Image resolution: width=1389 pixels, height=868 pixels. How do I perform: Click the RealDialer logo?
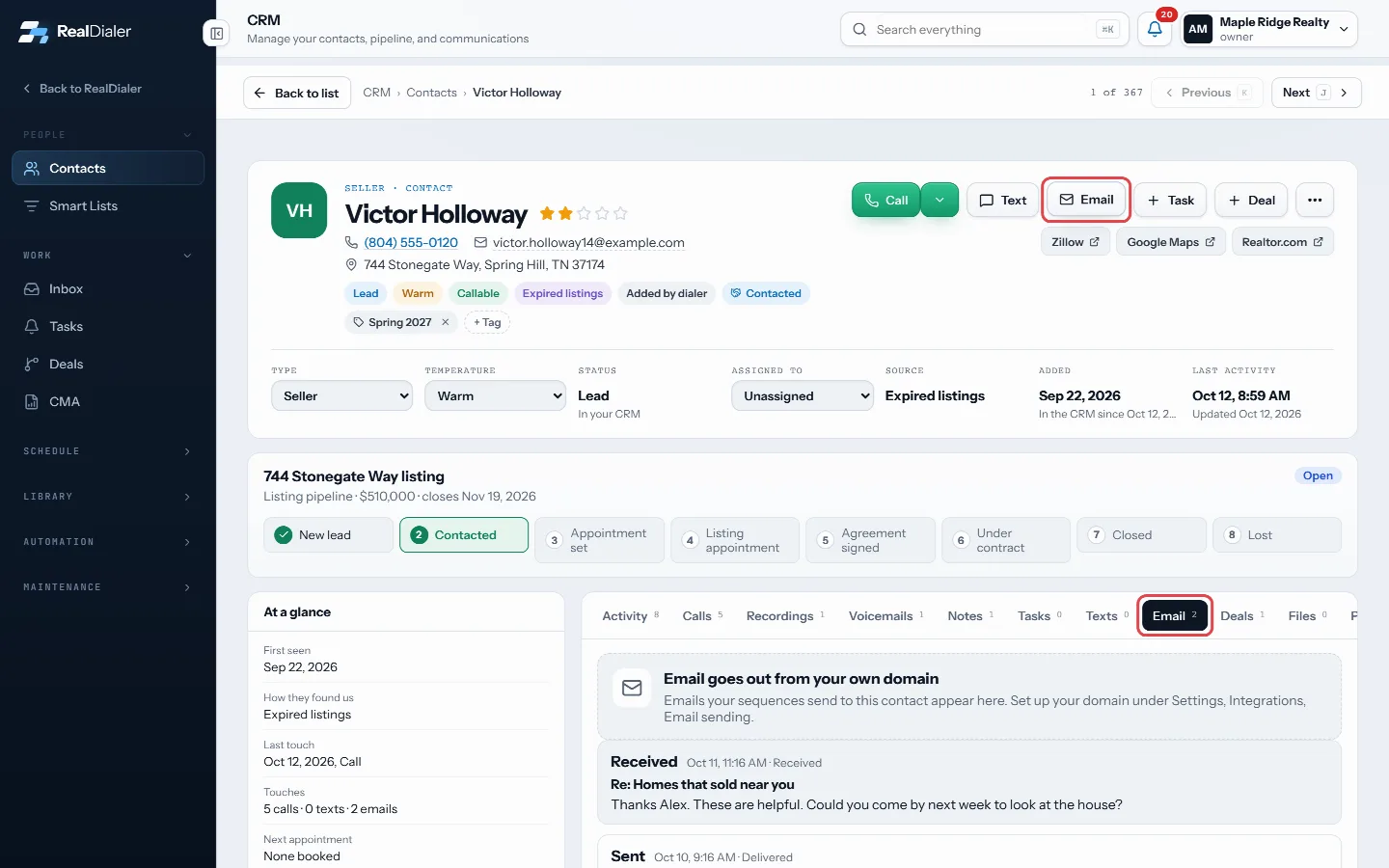point(75,31)
